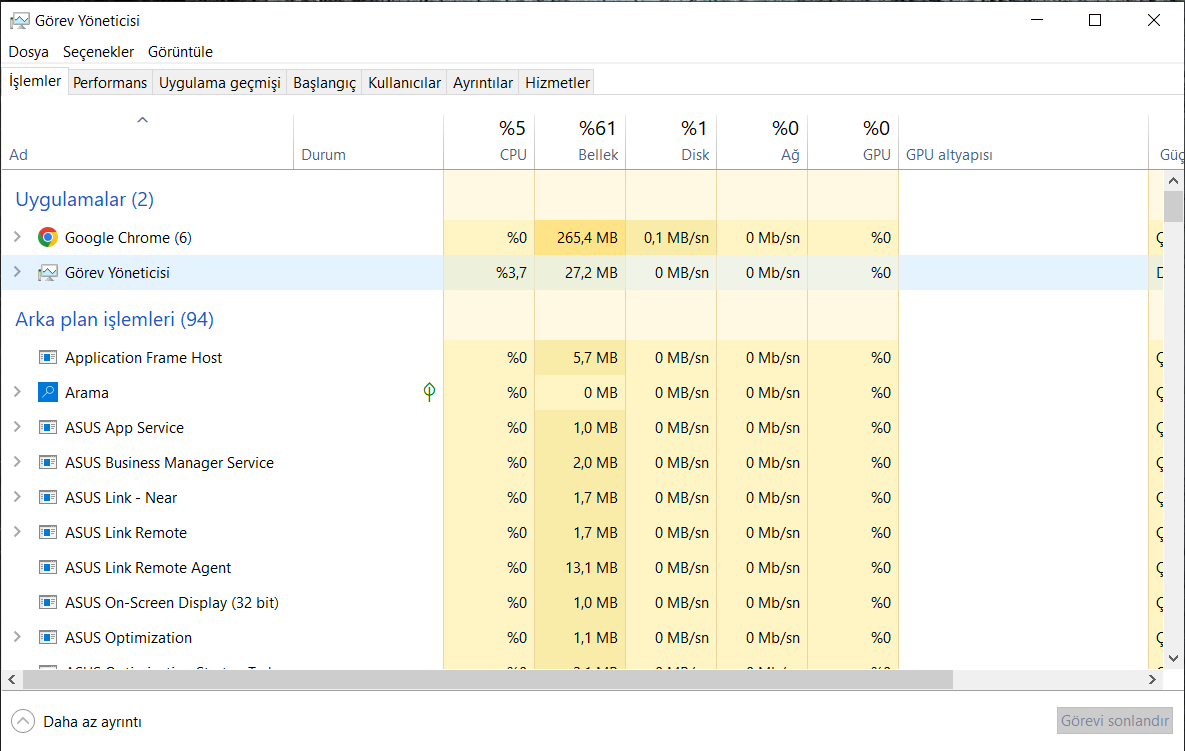1185x751 pixels.
Task: Click the Task Manager title bar icon
Action: (x=18, y=20)
